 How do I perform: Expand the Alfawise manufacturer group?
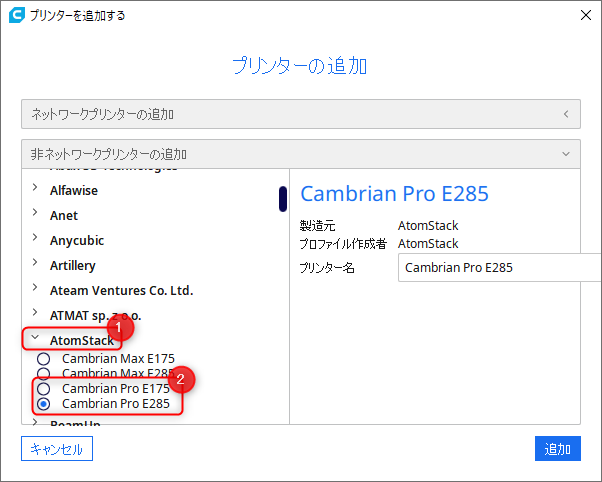coord(35,187)
